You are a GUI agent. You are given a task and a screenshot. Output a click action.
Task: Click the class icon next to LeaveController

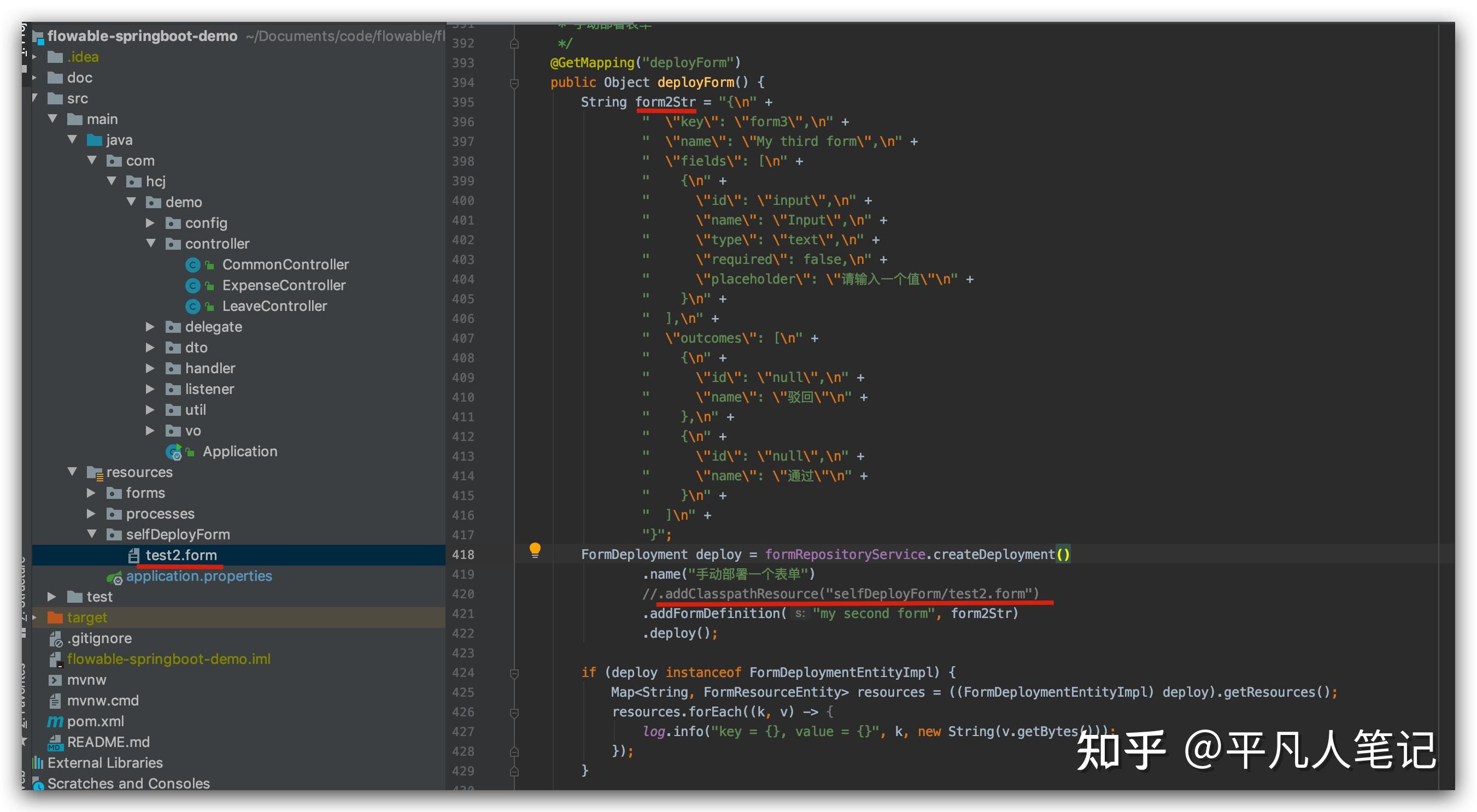click(193, 305)
